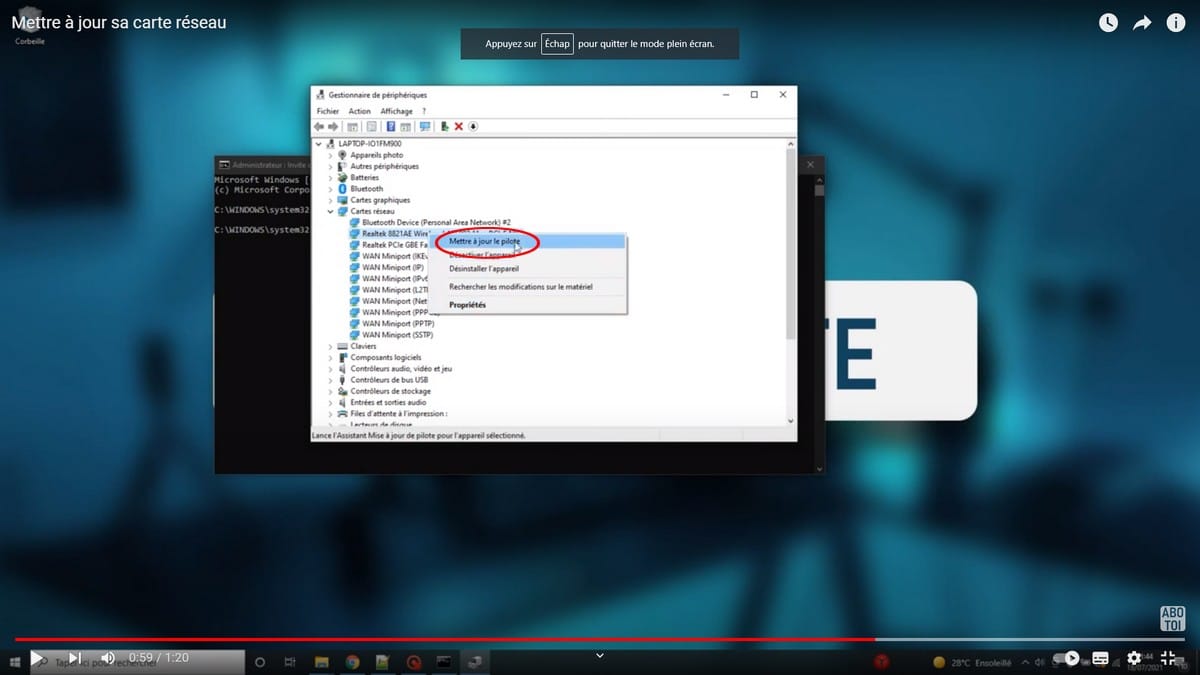Viewport: 1200px width, 675px height.
Task: Click the Watch Later clock icon
Action: [x=1108, y=23]
